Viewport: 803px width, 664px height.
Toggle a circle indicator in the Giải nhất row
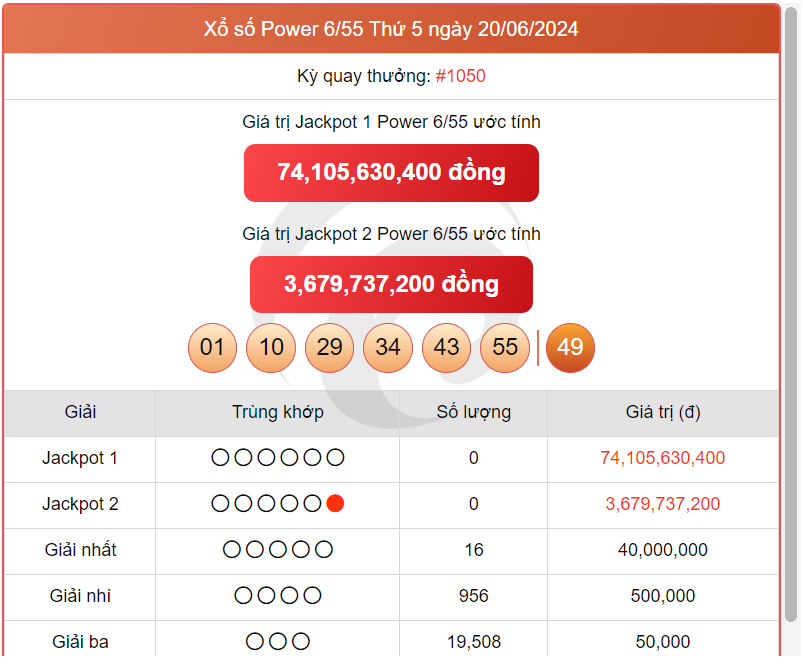(278, 549)
